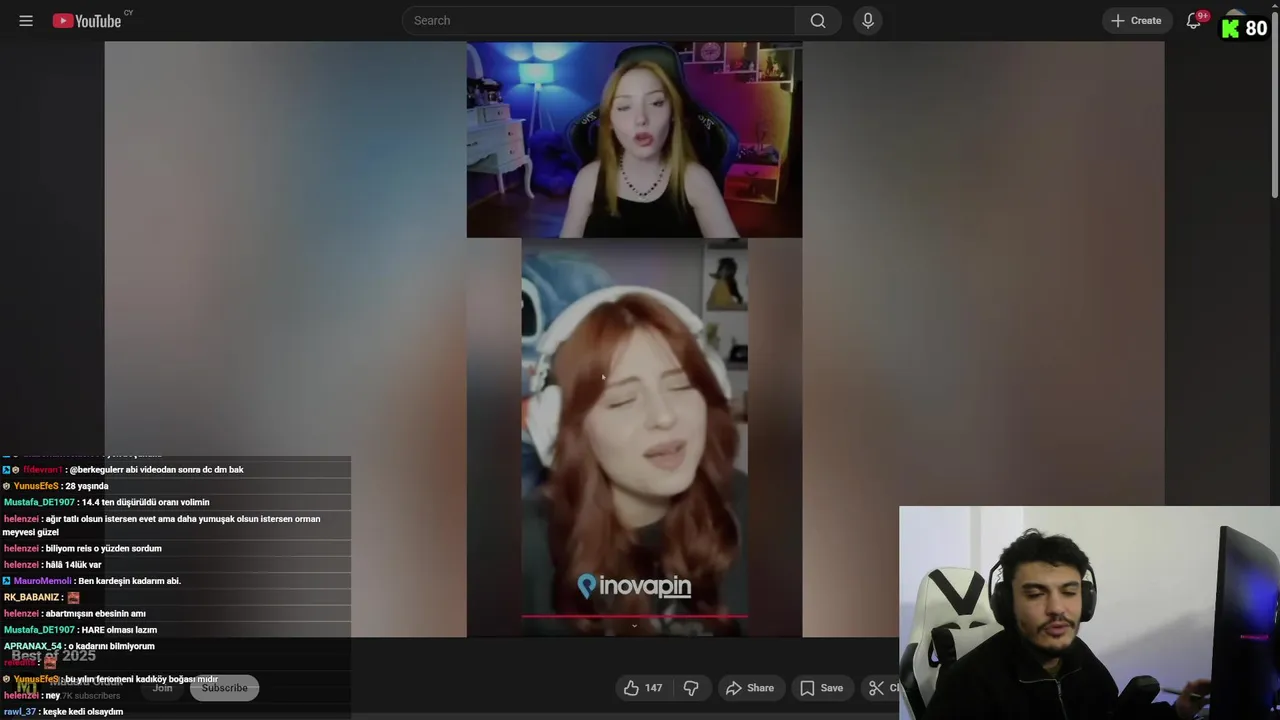Click chat message 'hâlâ 14lük var'
This screenshot has height=720, width=1280.
(73, 565)
